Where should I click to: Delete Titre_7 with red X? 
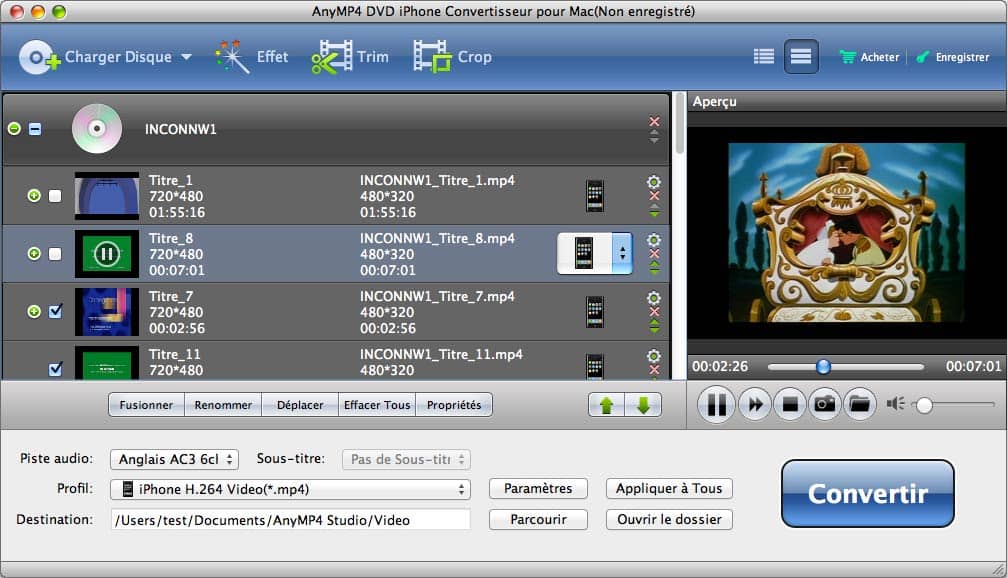(x=654, y=311)
